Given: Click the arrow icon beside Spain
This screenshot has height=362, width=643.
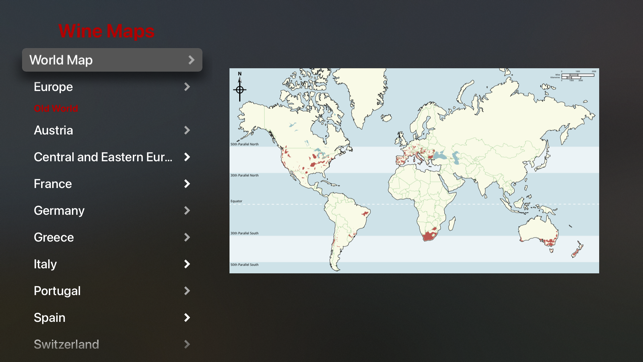Looking at the screenshot, I should point(187,318).
